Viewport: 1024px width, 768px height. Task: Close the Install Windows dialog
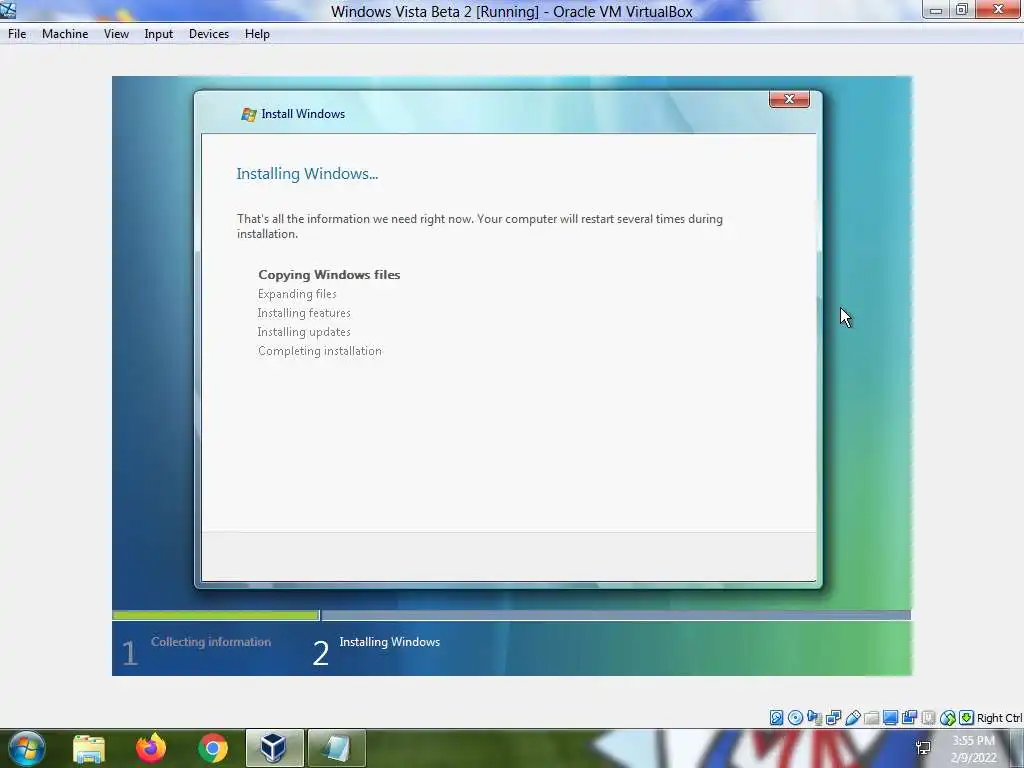[789, 99]
